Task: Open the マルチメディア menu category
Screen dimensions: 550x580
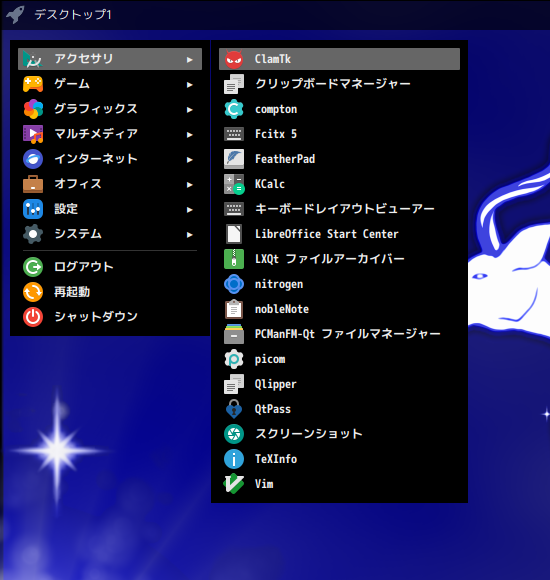Action: click(110, 134)
